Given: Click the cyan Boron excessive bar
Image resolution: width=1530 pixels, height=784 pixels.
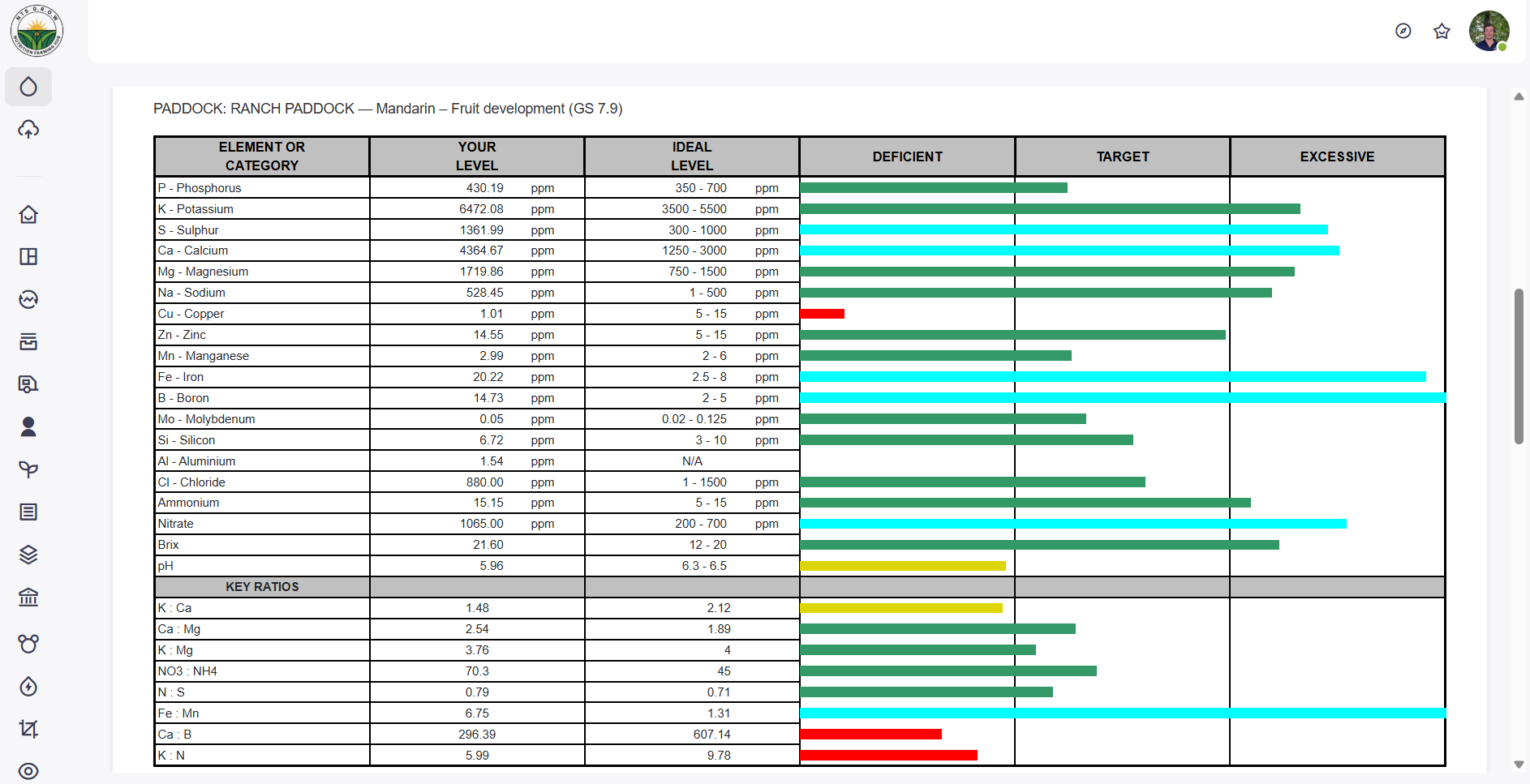Looking at the screenshot, I should pos(1123,398).
